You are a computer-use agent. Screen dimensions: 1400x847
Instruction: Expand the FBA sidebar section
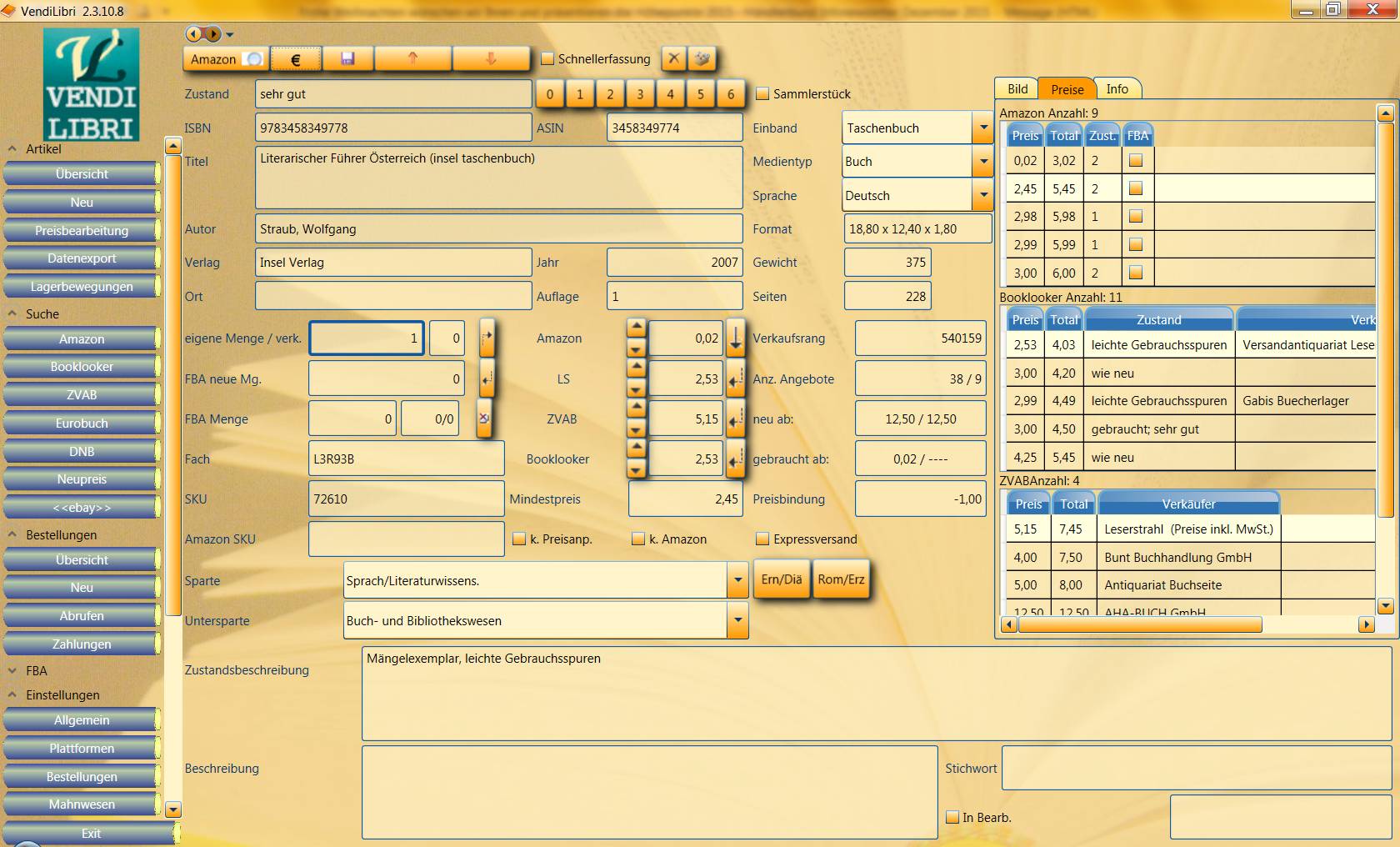click(x=12, y=671)
